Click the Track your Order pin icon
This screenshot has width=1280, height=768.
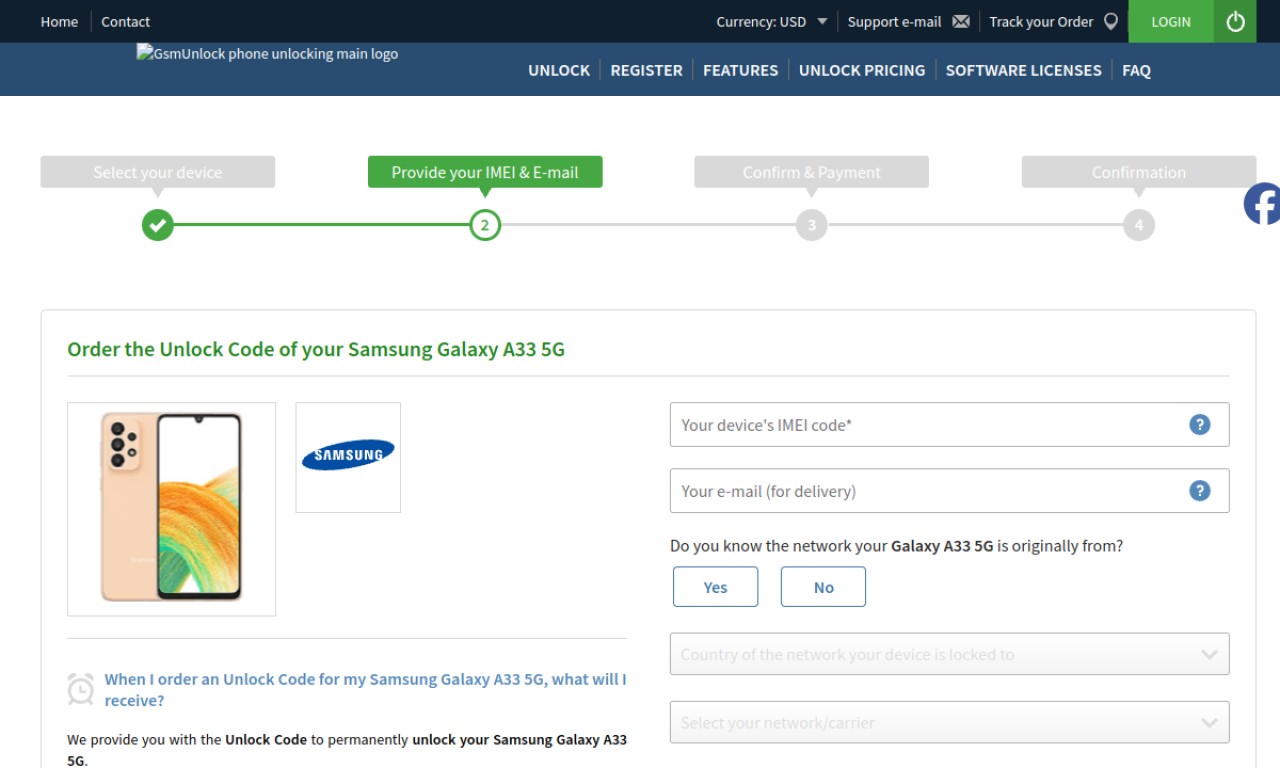pos(1111,21)
